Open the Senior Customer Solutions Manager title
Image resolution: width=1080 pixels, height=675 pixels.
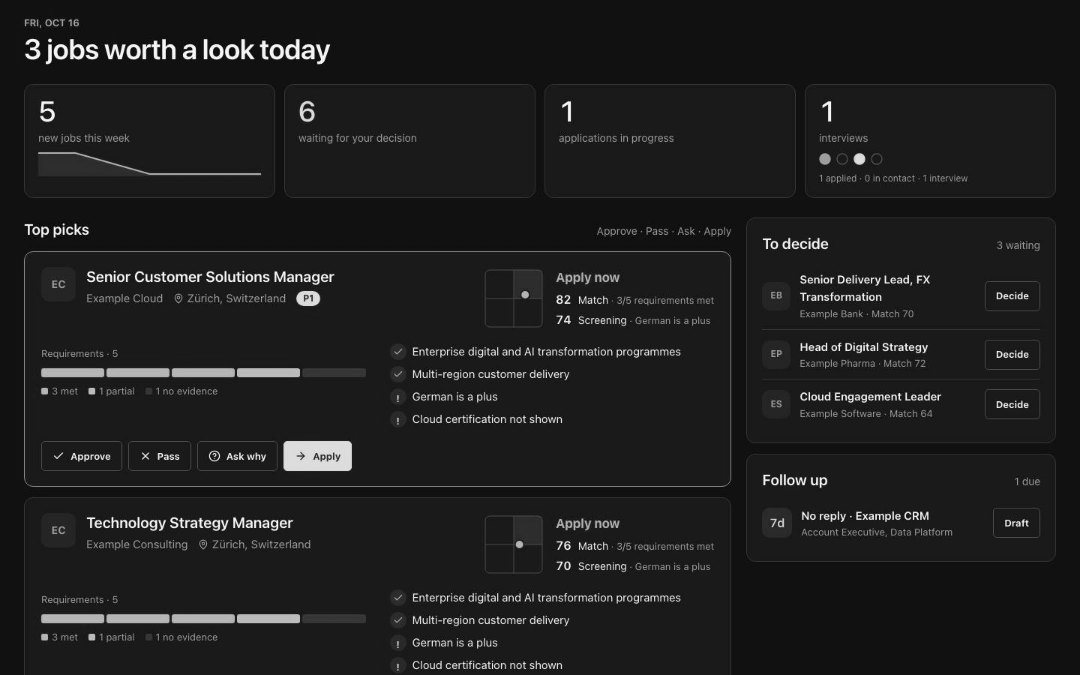[x=210, y=277]
